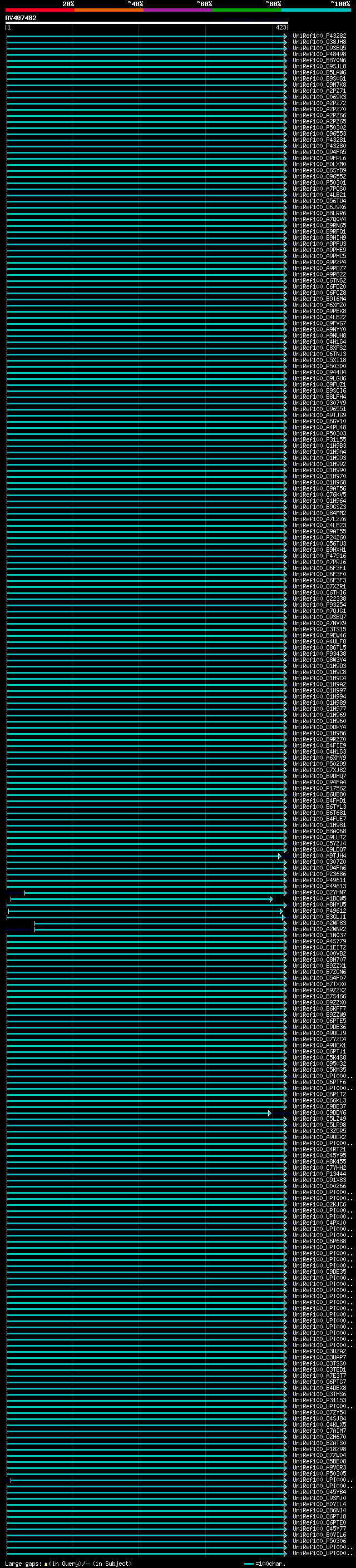Select the AV407482 query name label

21,18
